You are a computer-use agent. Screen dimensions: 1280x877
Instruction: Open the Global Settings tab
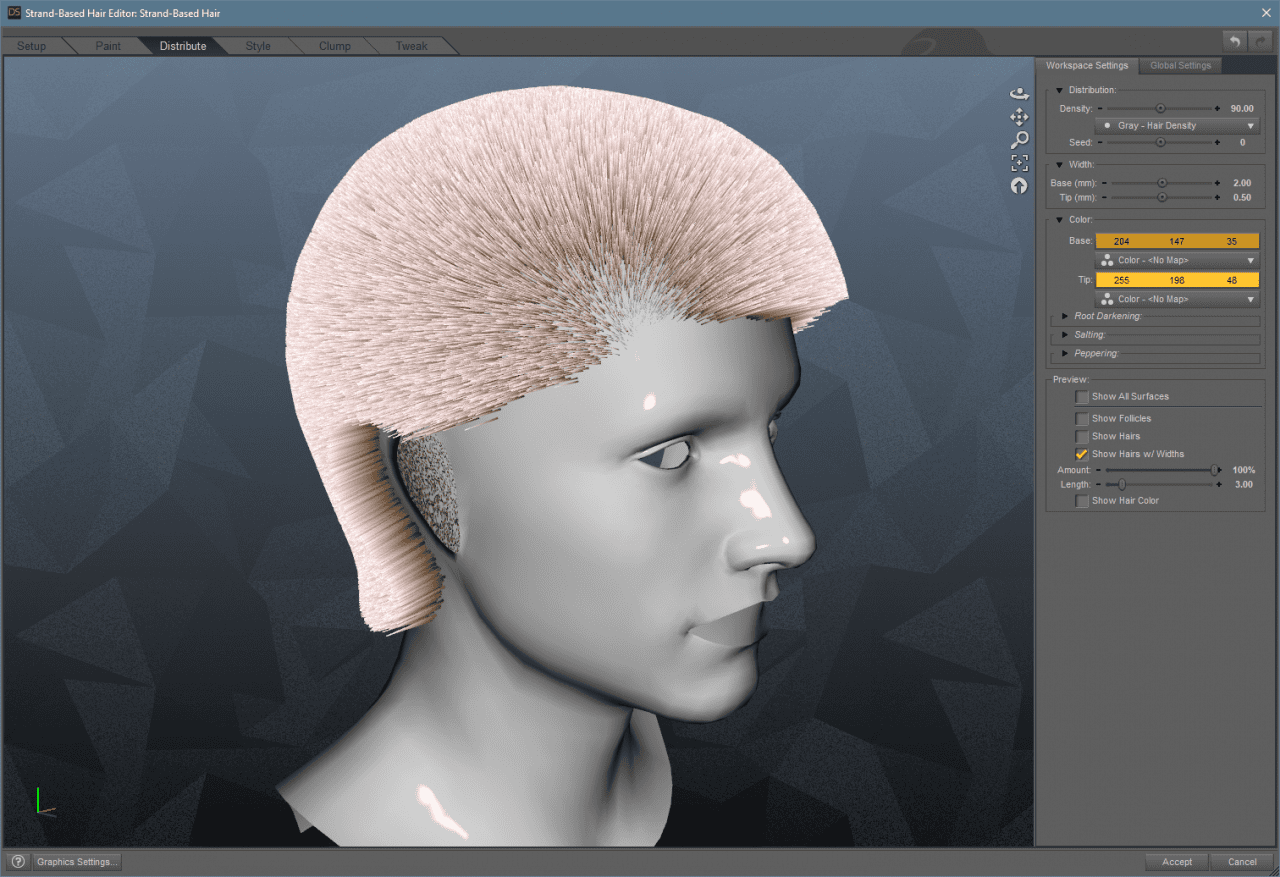coord(1180,65)
